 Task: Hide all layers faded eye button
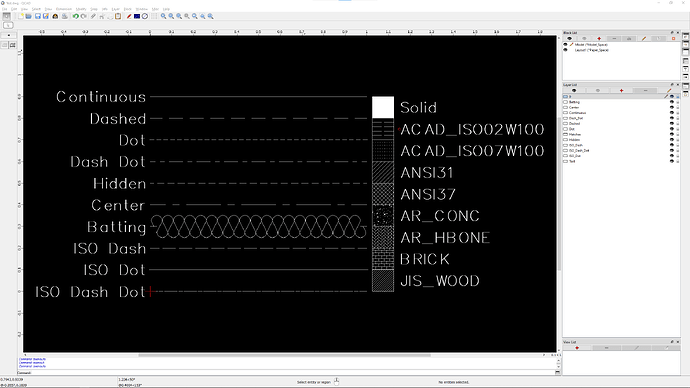[598, 91]
